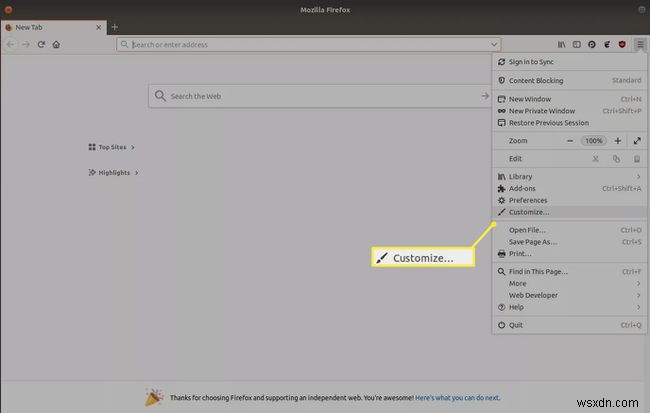Expand the Web Developer submenu

(569, 295)
